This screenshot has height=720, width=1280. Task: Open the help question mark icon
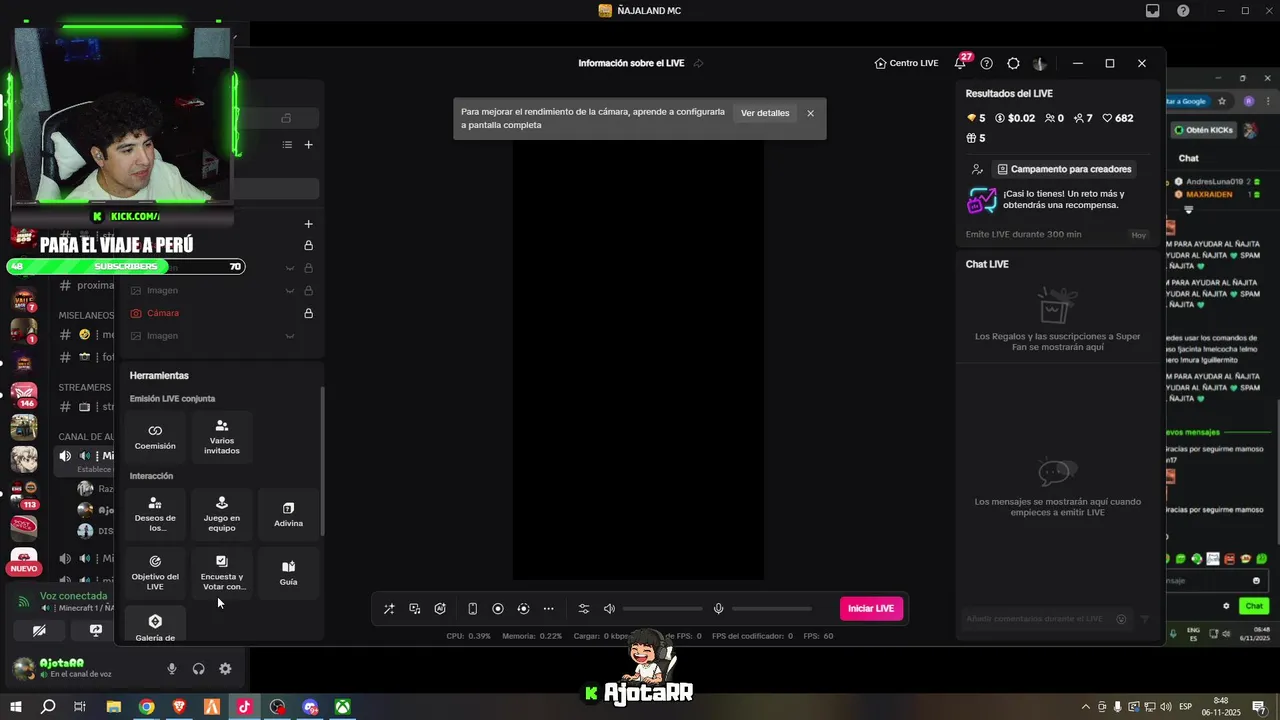click(x=987, y=63)
